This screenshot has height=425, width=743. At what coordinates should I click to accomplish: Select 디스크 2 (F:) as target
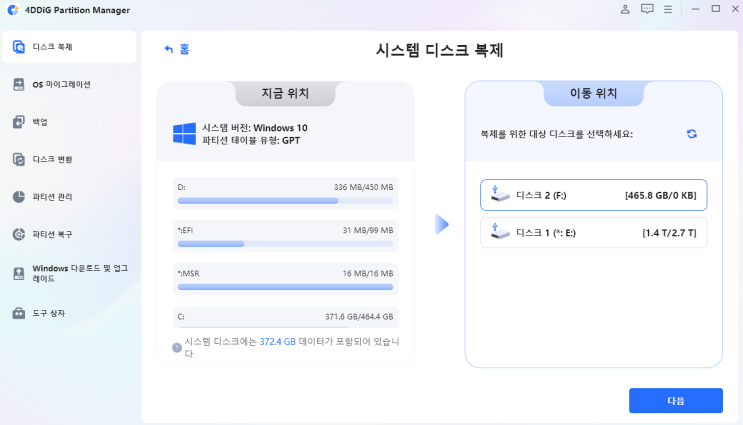[593, 195]
